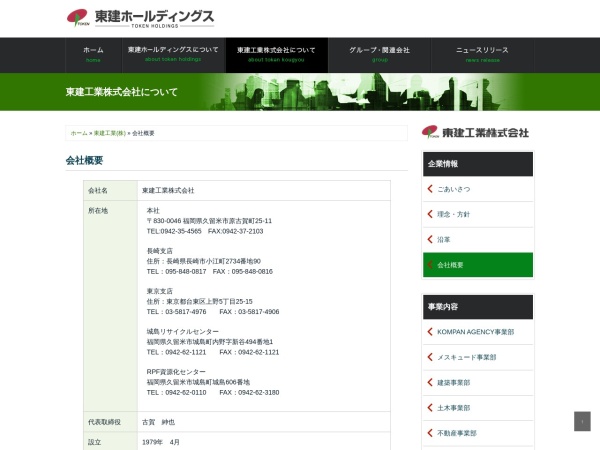Image resolution: width=600 pixels, height=450 pixels.
Task: Click the scroll-to-top arrow button
Action: click(582, 421)
